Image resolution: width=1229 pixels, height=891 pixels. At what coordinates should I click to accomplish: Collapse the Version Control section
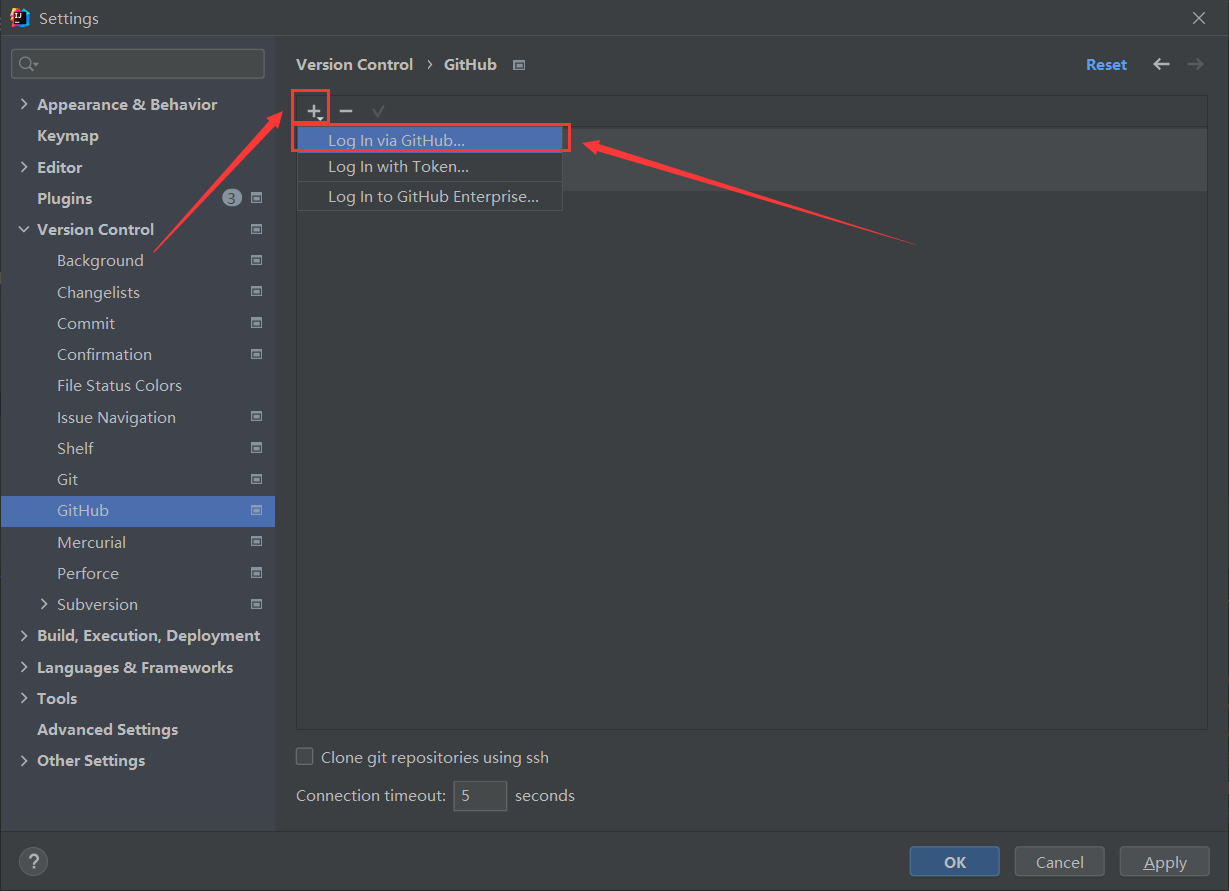(24, 229)
